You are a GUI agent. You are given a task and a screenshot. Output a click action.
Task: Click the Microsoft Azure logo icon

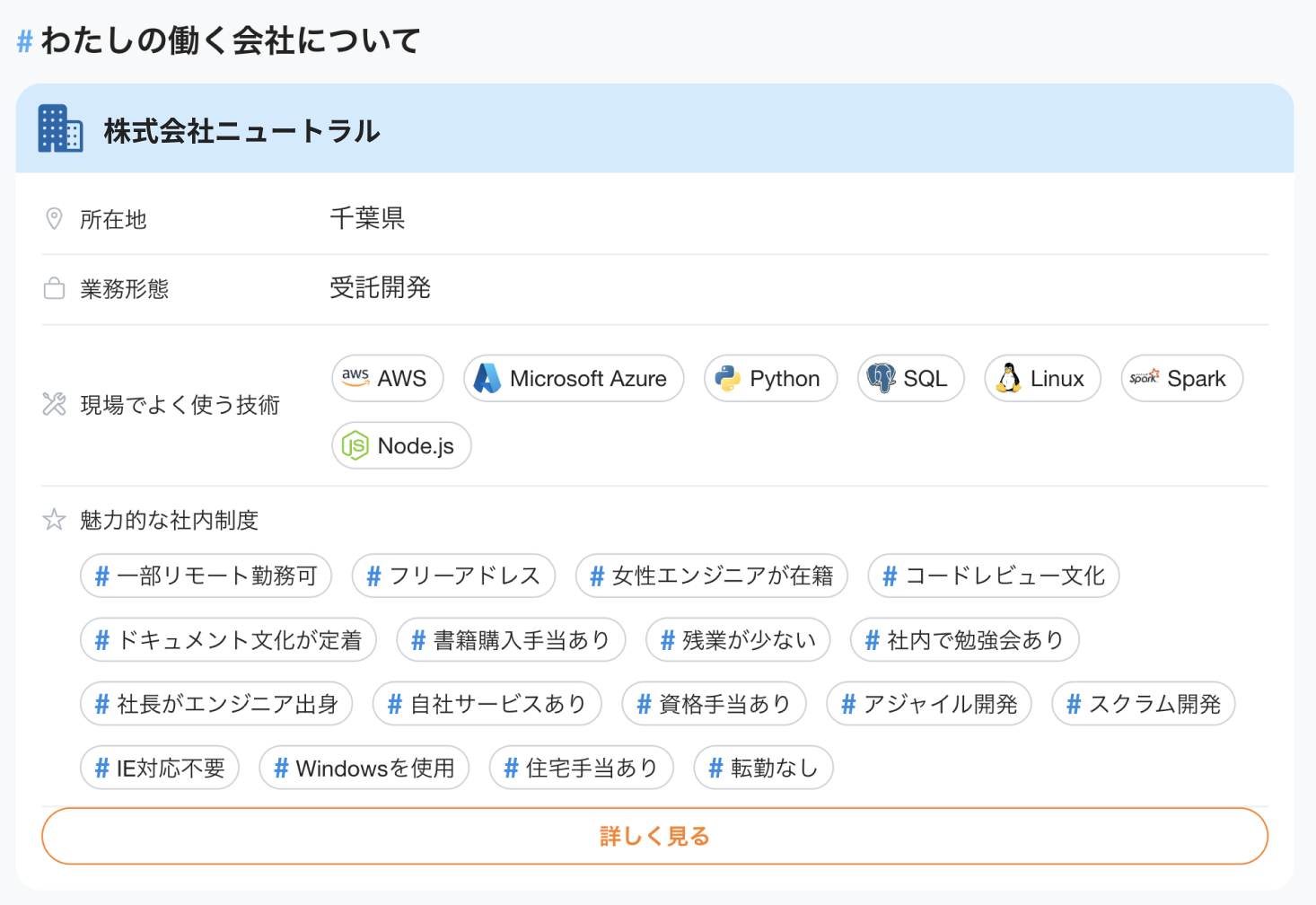point(487,378)
